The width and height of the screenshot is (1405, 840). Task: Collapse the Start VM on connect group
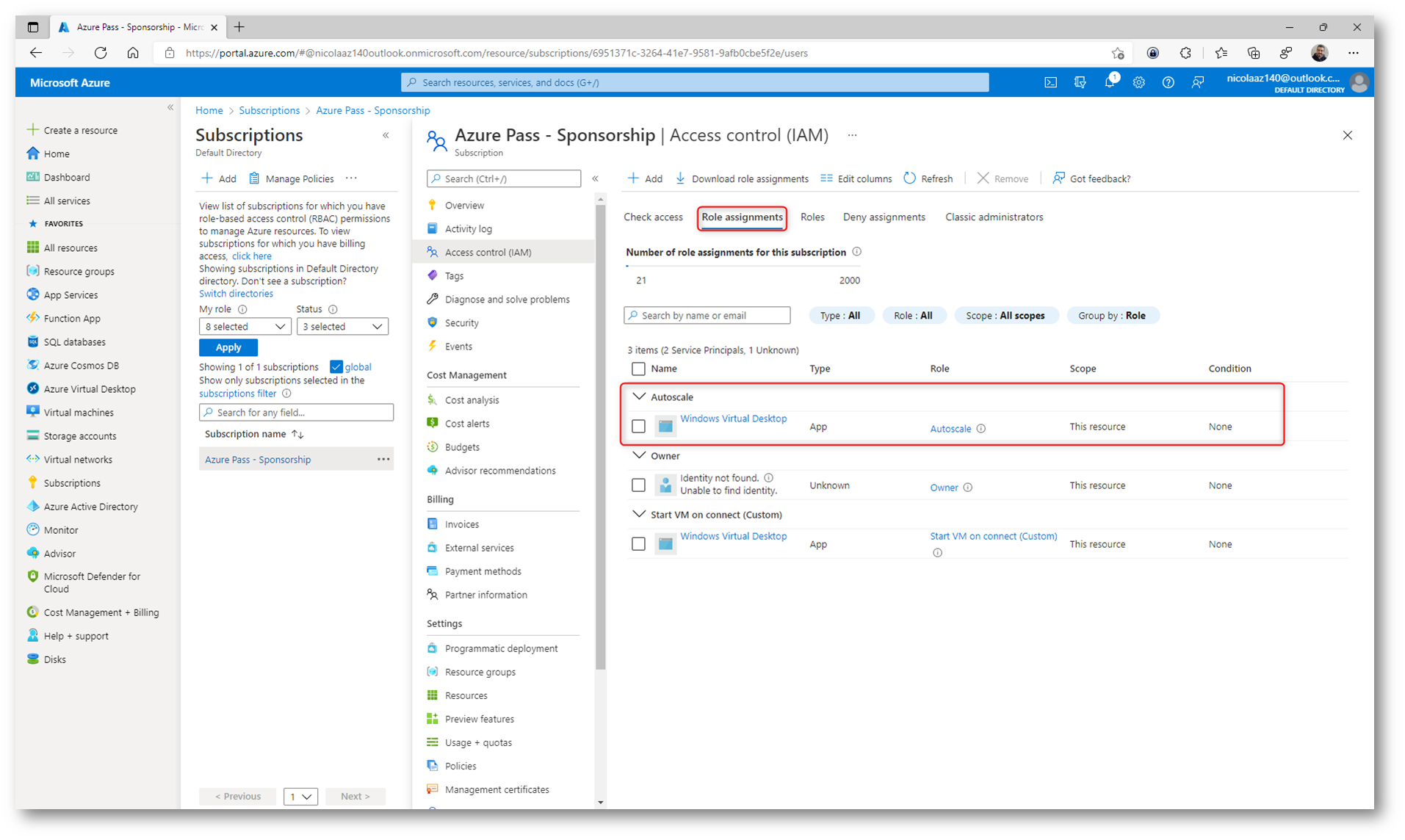639,514
